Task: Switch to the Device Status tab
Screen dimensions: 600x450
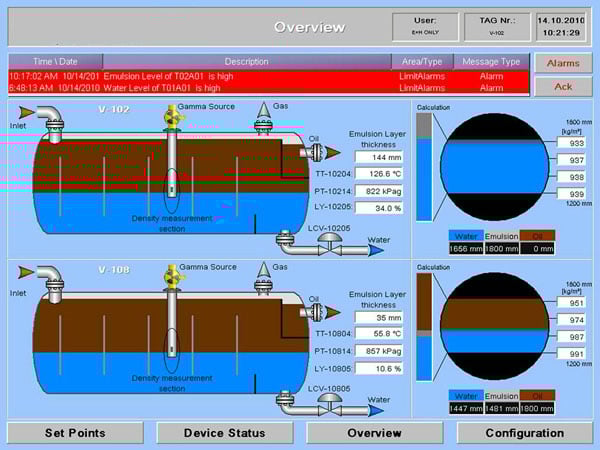Action: [x=226, y=433]
